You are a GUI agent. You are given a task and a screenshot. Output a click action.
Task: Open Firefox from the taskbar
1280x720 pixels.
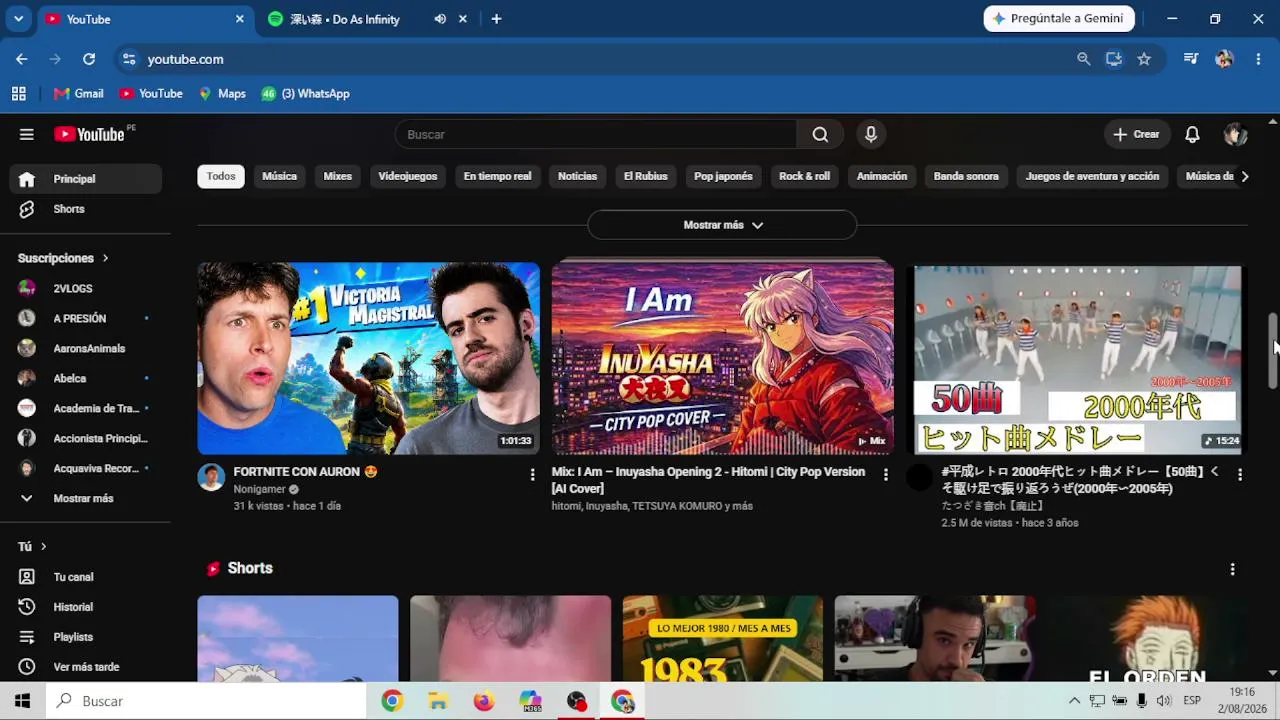(484, 701)
